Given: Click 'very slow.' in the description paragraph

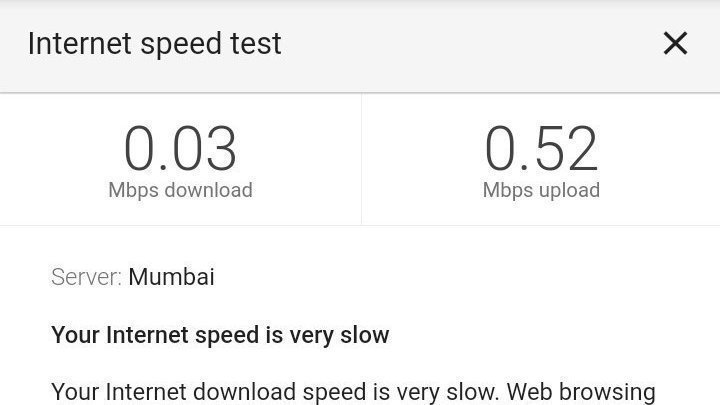Looking at the screenshot, I should pyautogui.click(x=447, y=392).
